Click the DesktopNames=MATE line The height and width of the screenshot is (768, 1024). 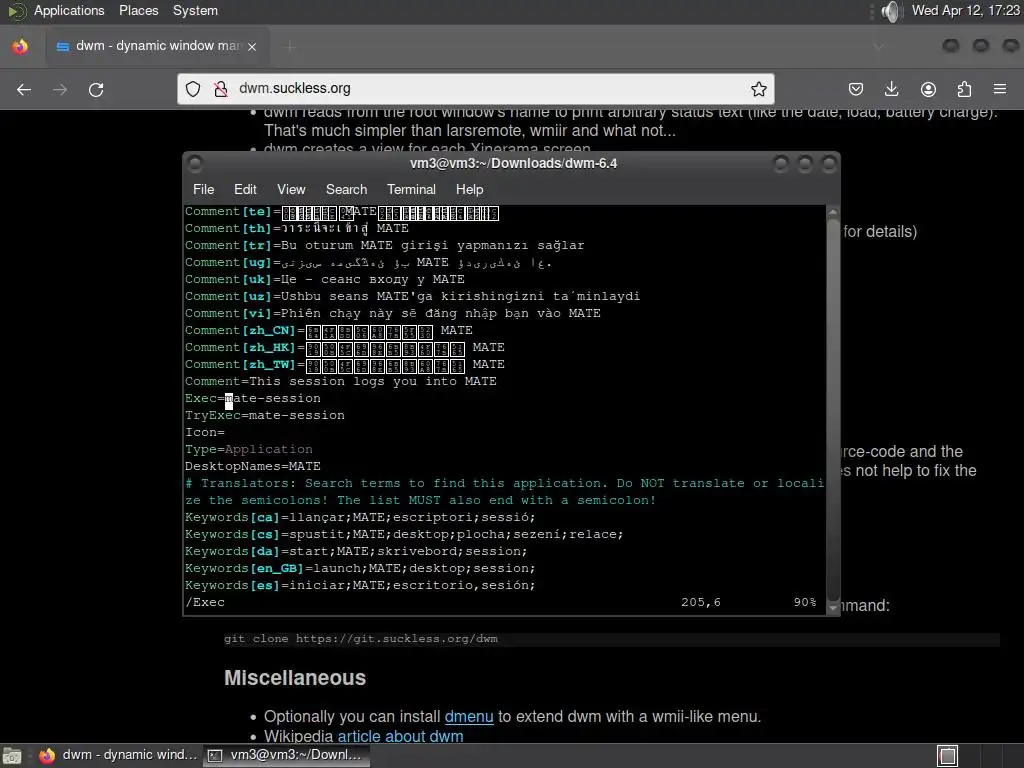point(253,466)
